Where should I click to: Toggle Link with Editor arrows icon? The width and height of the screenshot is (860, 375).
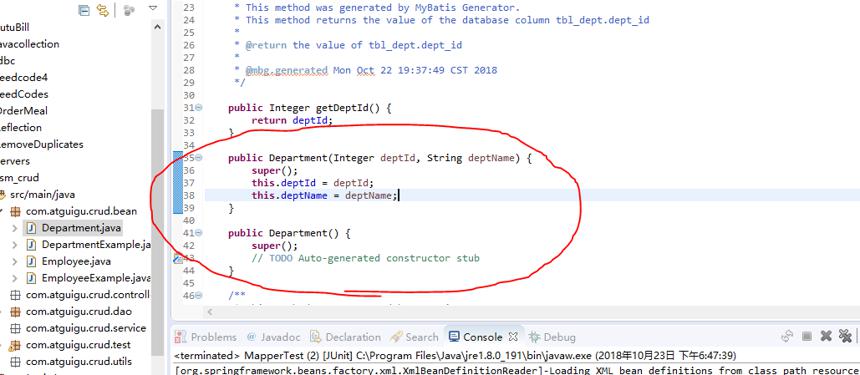pyautogui.click(x=103, y=10)
